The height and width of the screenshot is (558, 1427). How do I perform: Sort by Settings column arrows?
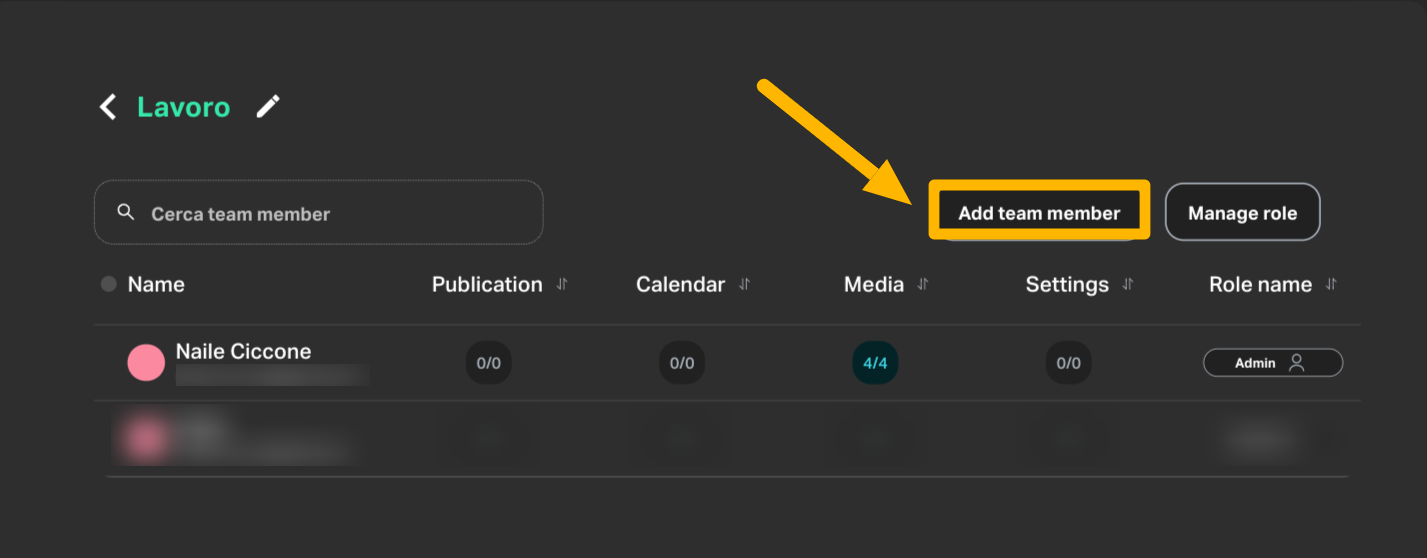[1128, 285]
